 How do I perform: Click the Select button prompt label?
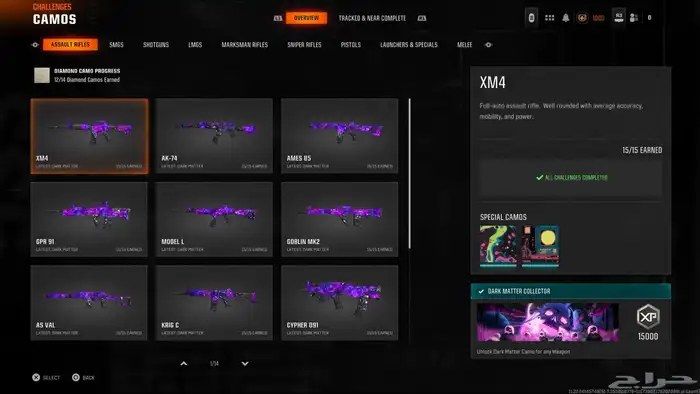[x=51, y=378]
